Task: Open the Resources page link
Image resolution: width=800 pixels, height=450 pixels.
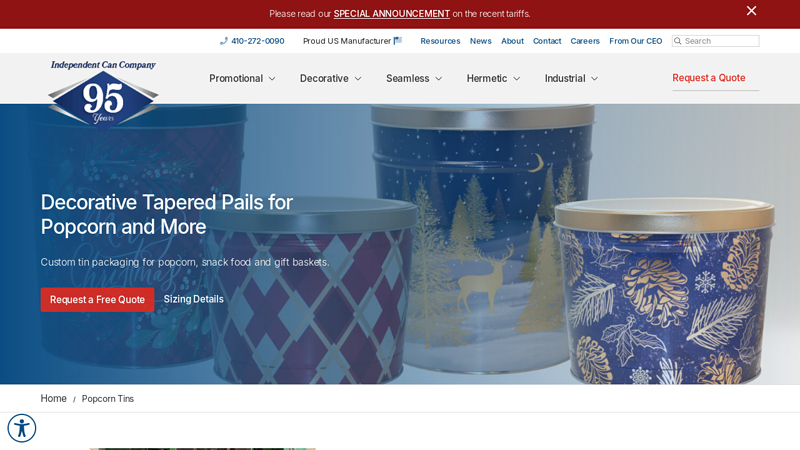Action: tap(440, 41)
